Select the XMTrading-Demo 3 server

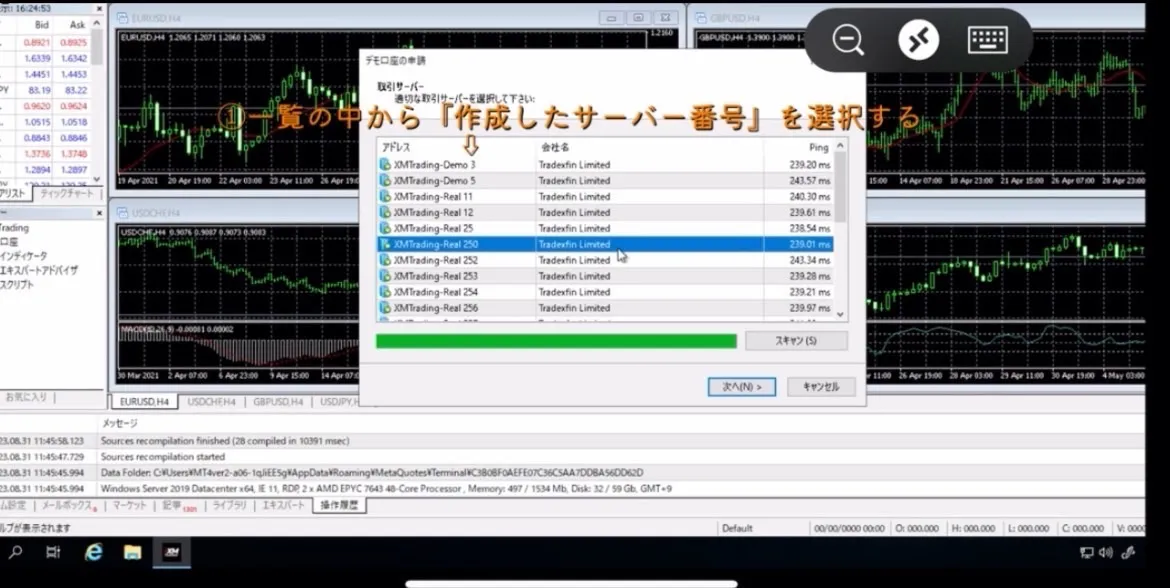pyautogui.click(x=434, y=165)
